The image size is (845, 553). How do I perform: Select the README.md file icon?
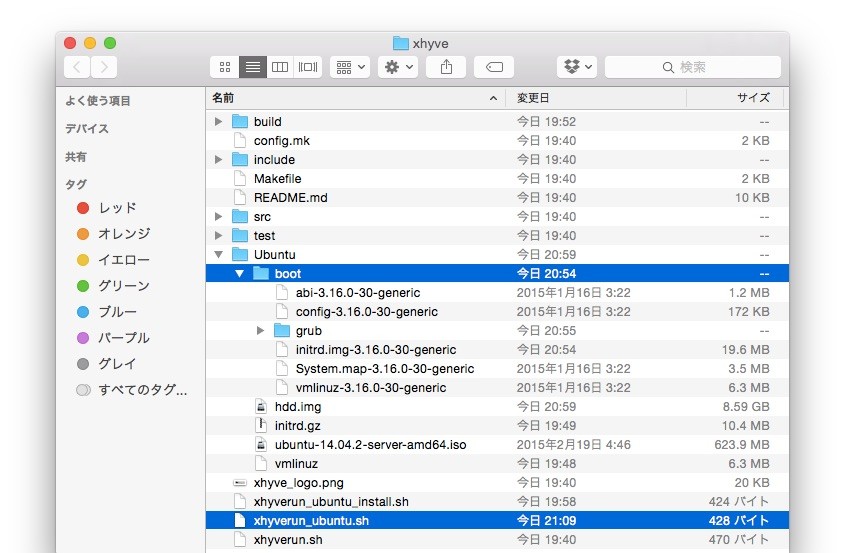pos(240,197)
